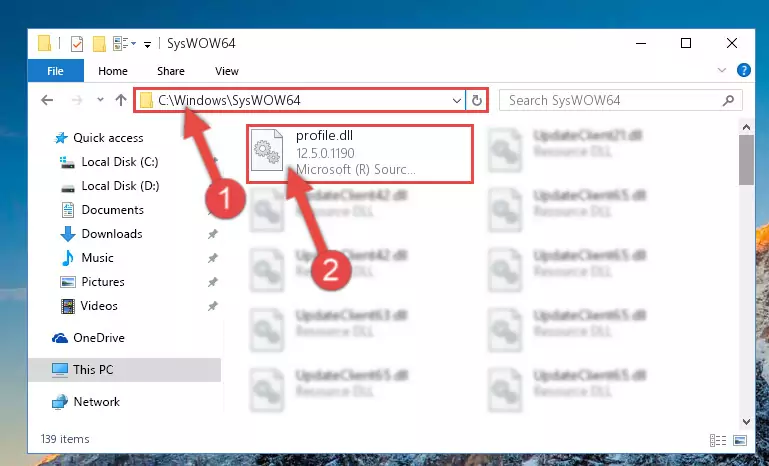Switch to the Share ribbon tab
The image size is (769, 466).
171,71
